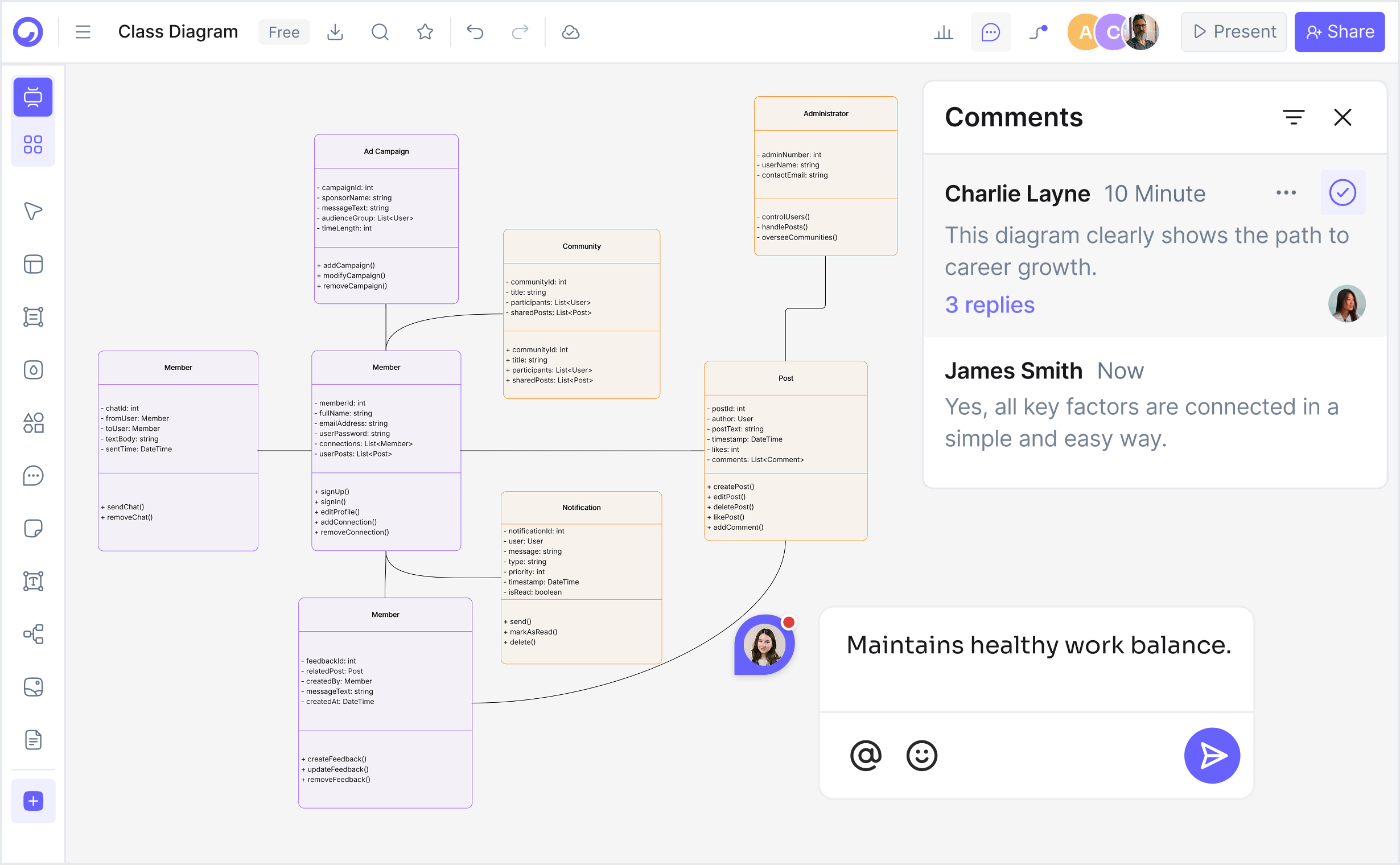
Task: Toggle the comments panel icon in header
Action: (990, 32)
